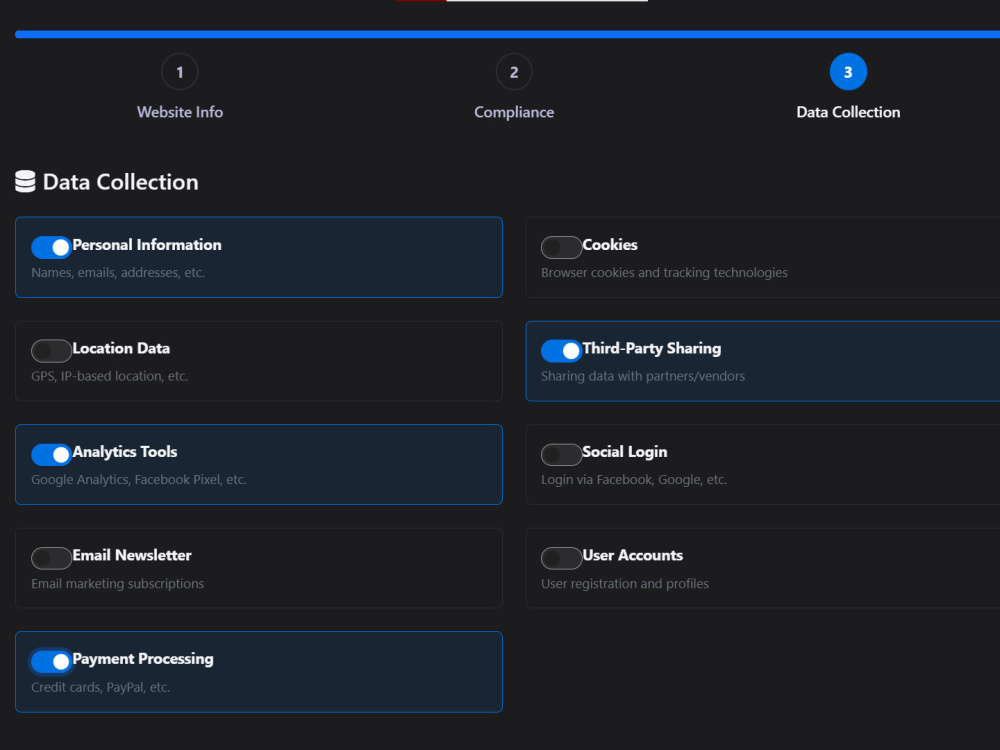Click the Location Data label
The image size is (1000, 750).
tap(121, 348)
